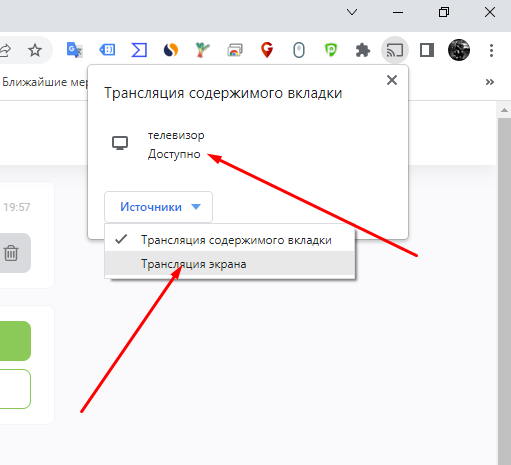511x465 pixels.
Task: Click the 19:57 timestamp text
Action: click(x=17, y=207)
